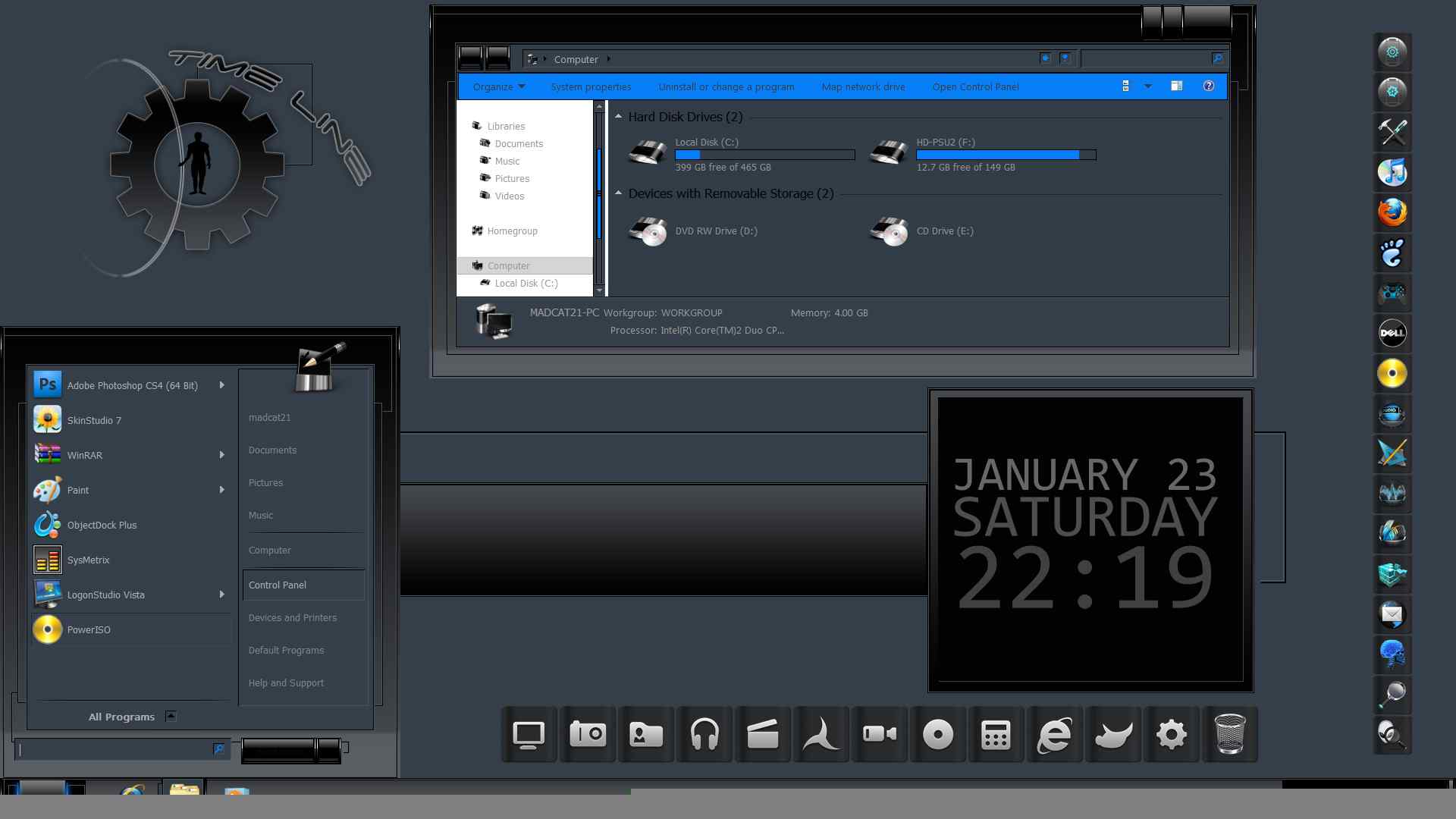Image resolution: width=1456 pixels, height=819 pixels.
Task: Click the date and time clock widget
Action: coord(1090,540)
